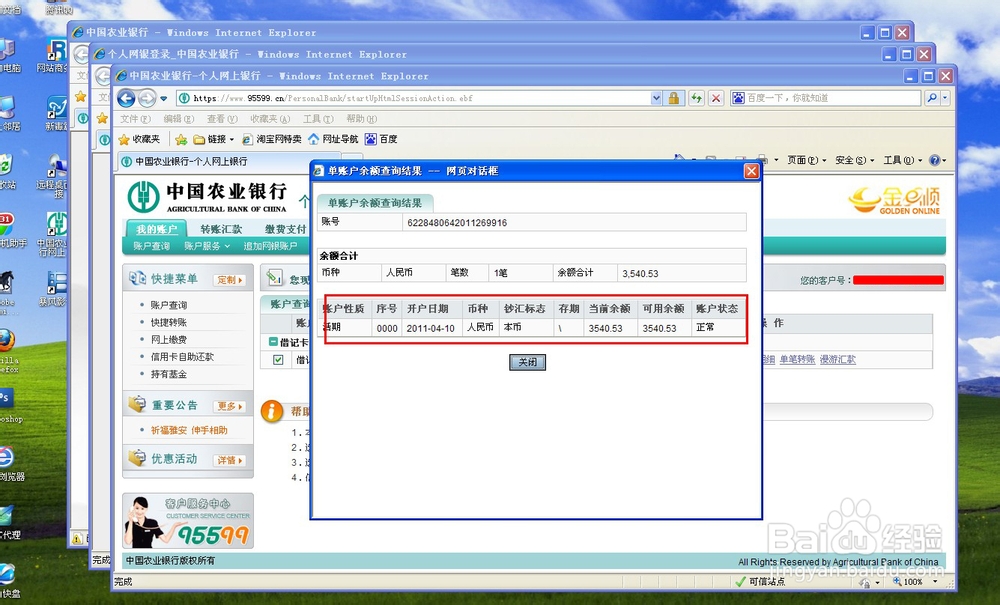The width and height of the screenshot is (1000, 605).
Task: Select the 单账户余额查询结果 dialog tab
Action: 375,203
